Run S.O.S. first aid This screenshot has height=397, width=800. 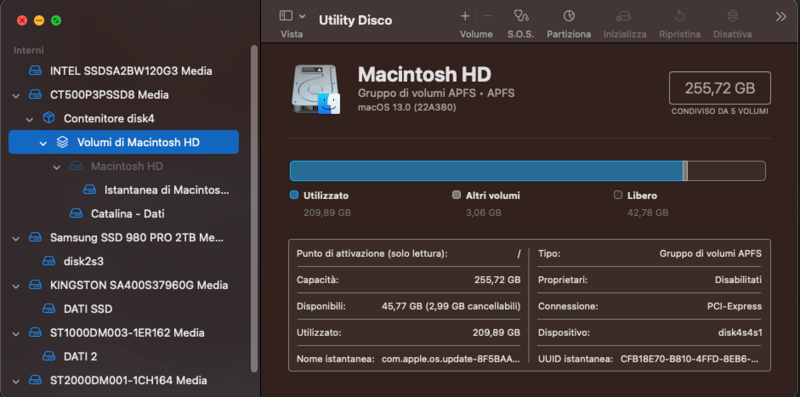pos(520,16)
